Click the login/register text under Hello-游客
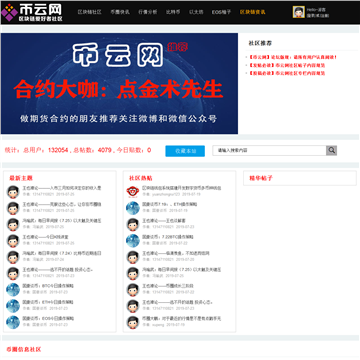Image resolution: width=360 pixels, height=360 pixels. (x=318, y=16)
